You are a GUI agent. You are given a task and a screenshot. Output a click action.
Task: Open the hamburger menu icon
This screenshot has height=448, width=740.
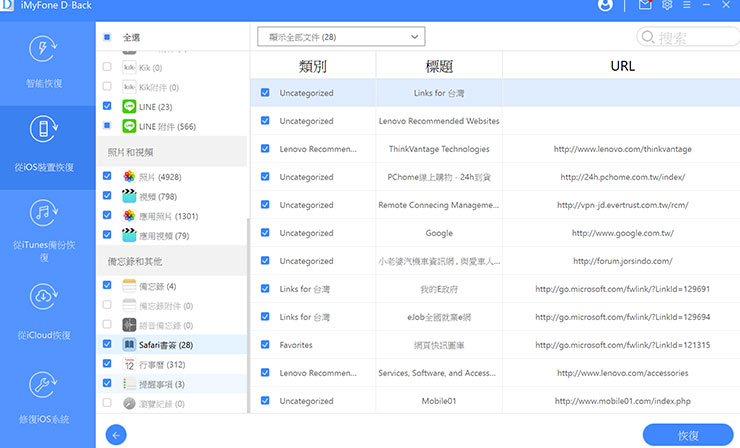pos(687,5)
